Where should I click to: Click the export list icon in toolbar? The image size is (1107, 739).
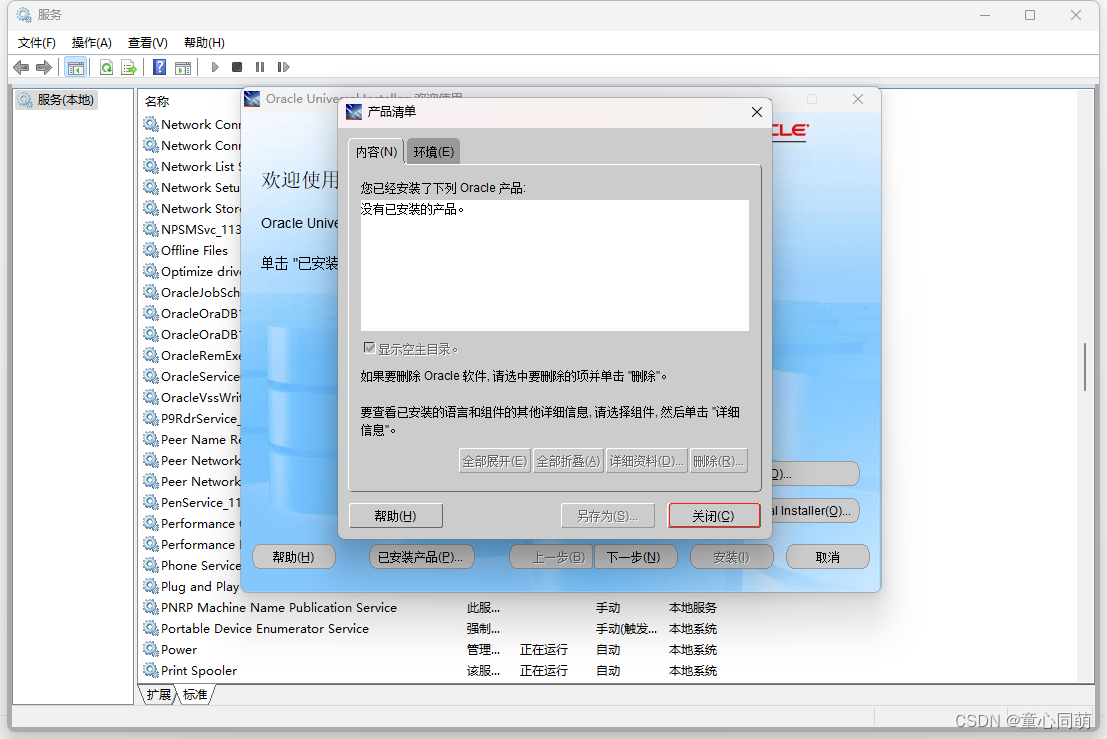[x=128, y=67]
